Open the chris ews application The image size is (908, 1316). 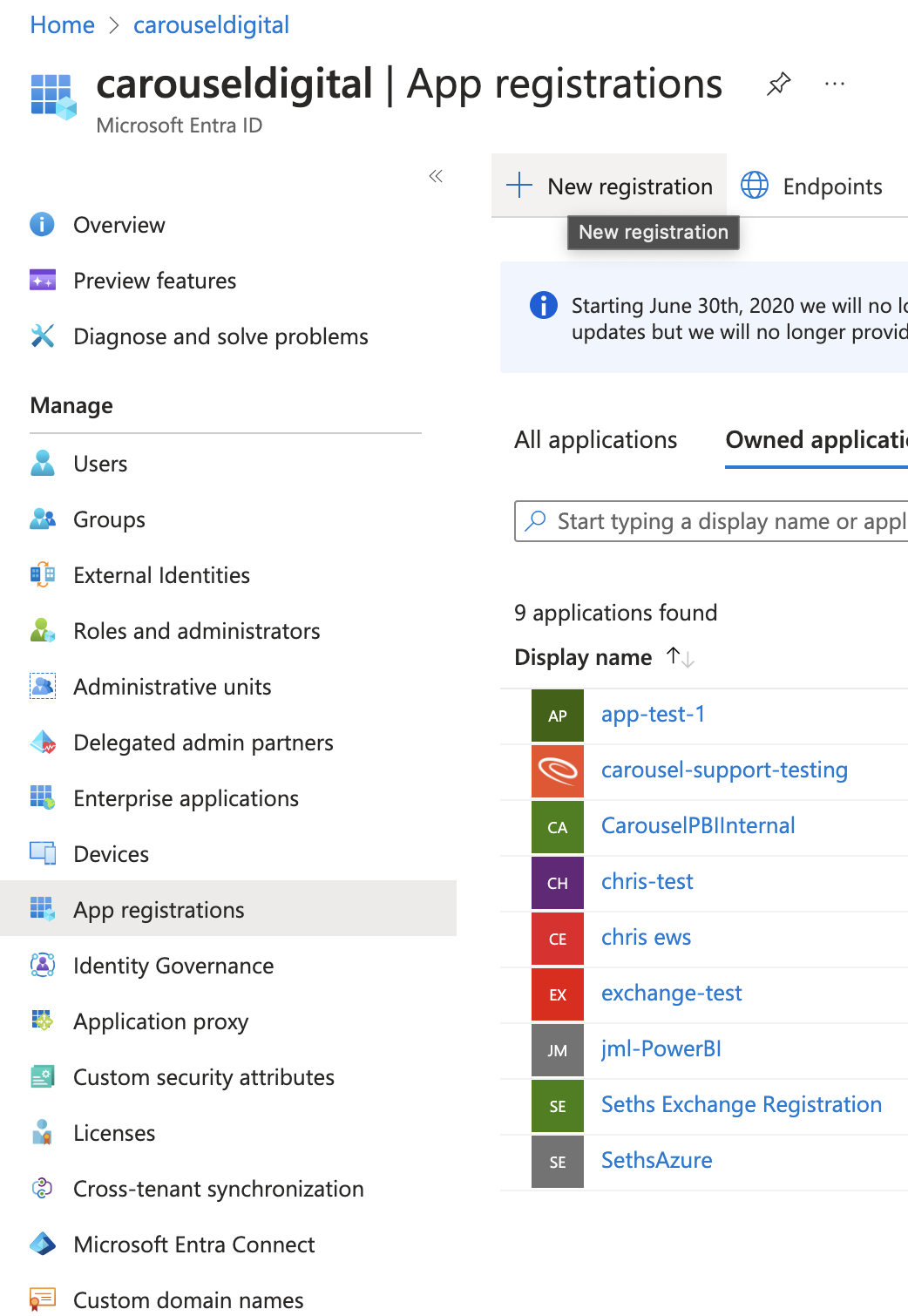coord(646,938)
